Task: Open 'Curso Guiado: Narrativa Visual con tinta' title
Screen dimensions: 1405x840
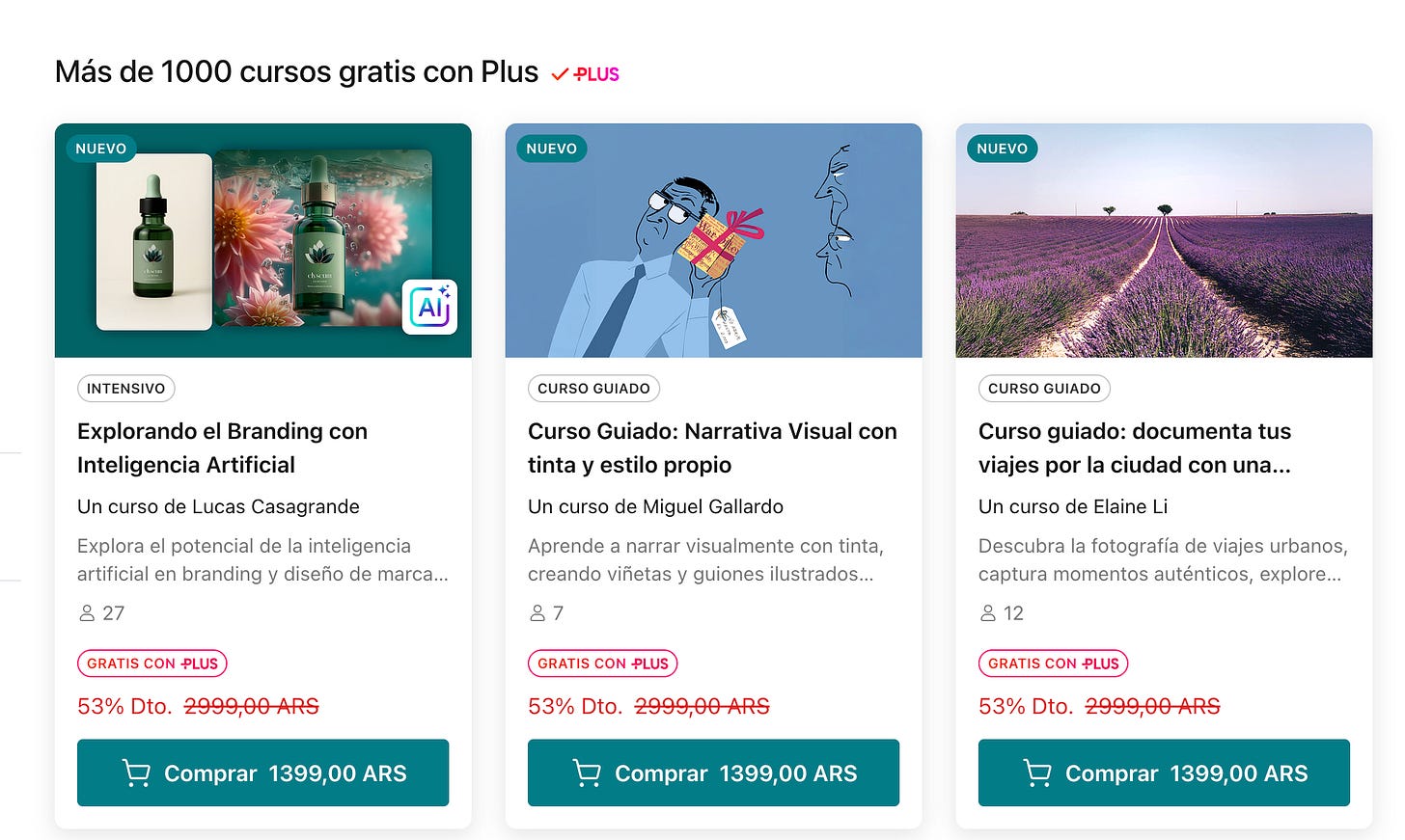Action: click(x=712, y=447)
